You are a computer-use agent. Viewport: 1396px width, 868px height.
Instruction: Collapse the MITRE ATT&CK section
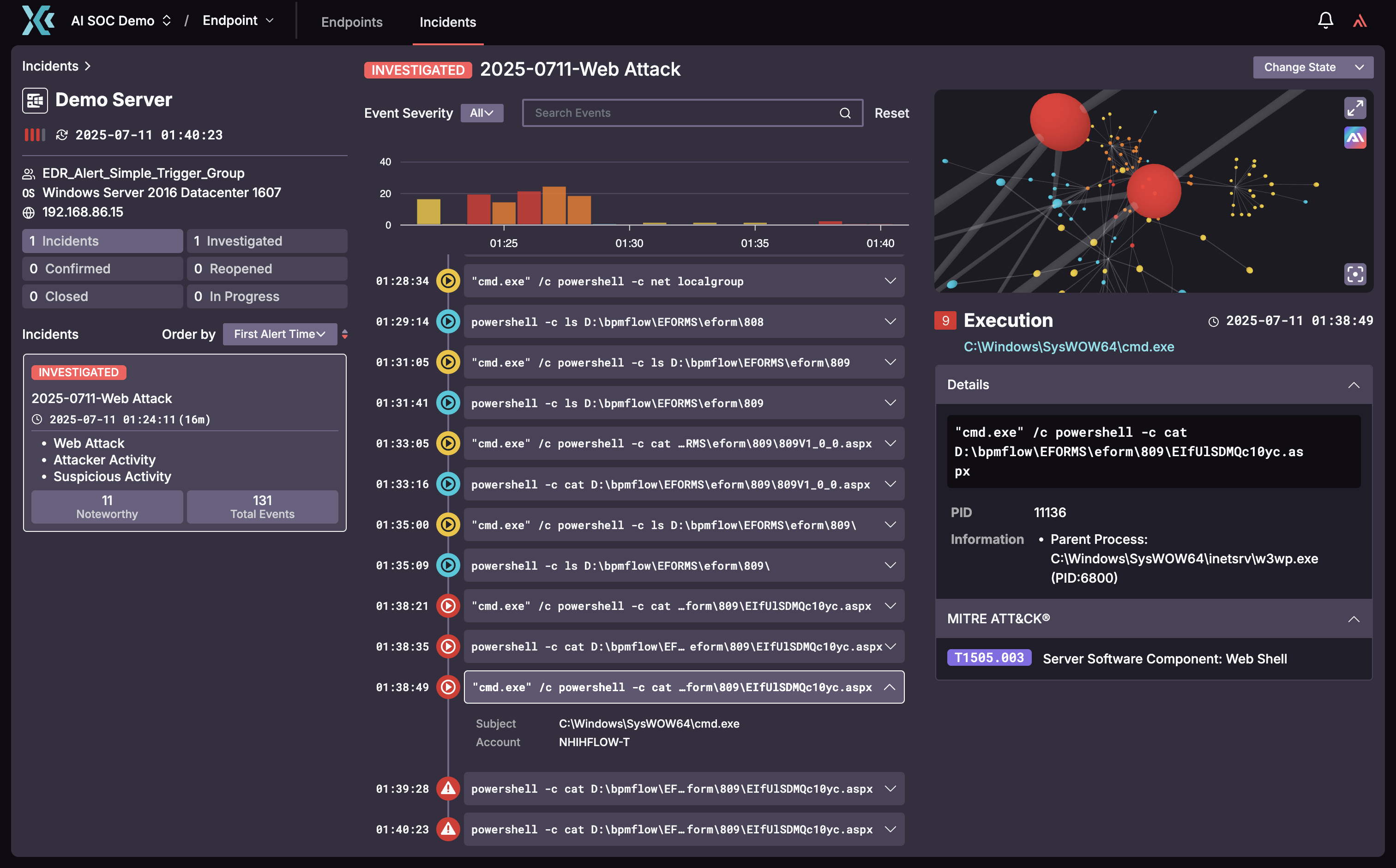click(x=1354, y=619)
